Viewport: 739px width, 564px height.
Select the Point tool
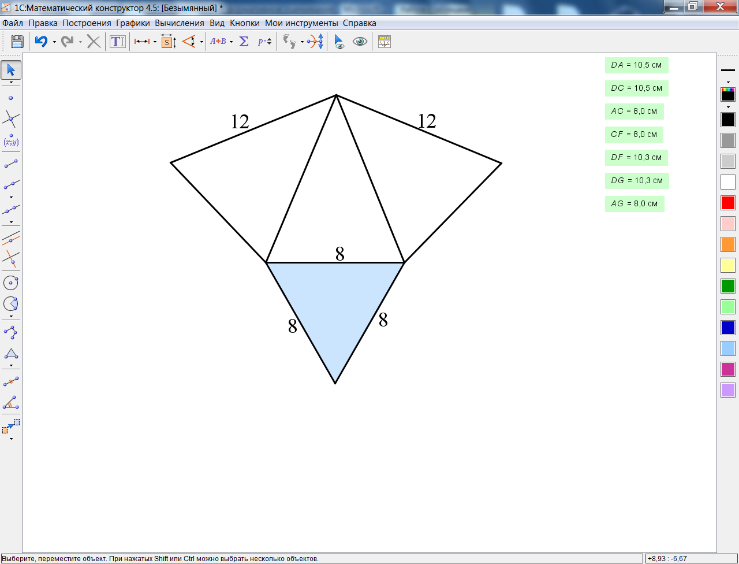coord(11,98)
